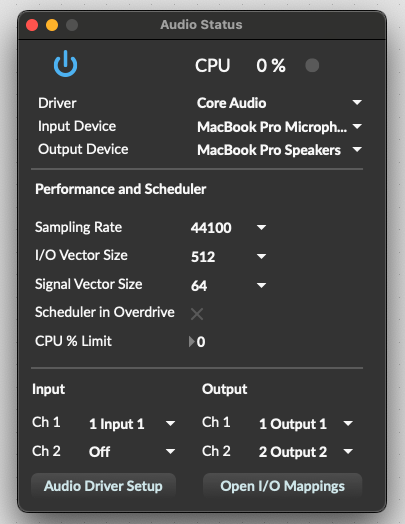Expand the Sampling Rate 44100 menu

pos(228,228)
